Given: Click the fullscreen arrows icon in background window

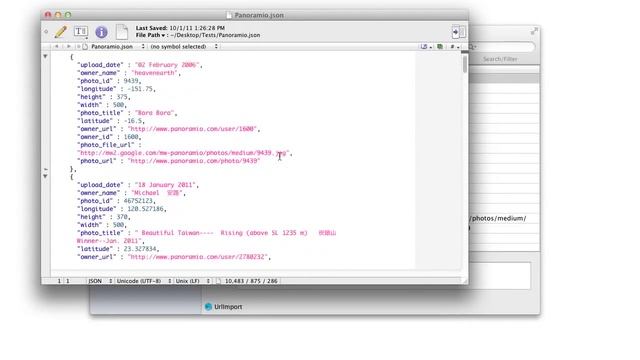Looking at the screenshot, I should (534, 31).
